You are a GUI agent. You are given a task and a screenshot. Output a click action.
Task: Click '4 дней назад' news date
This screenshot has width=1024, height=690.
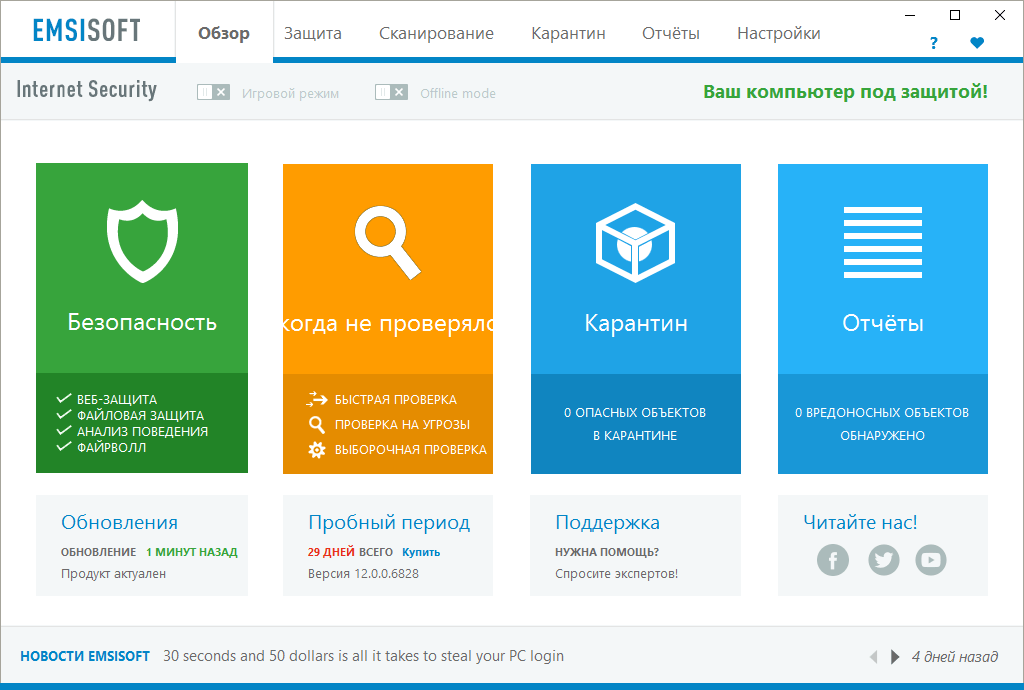point(955,657)
